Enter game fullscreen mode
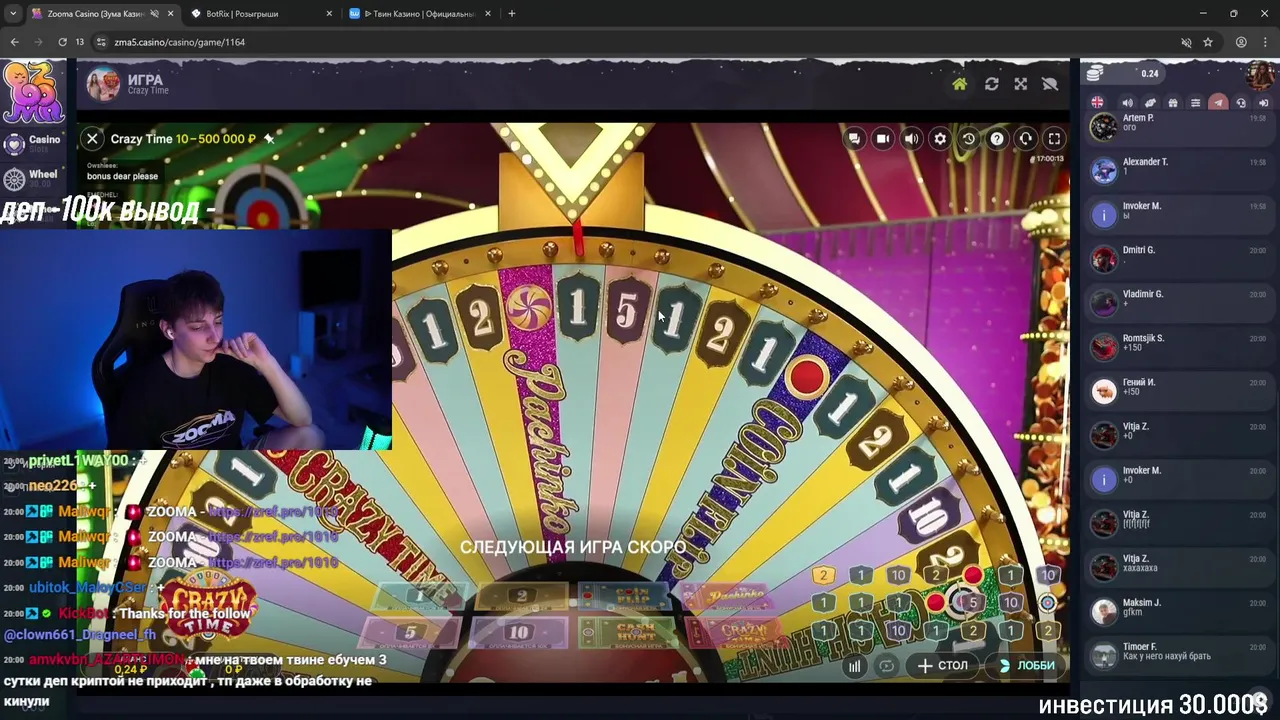Image resolution: width=1280 pixels, height=720 pixels. [x=1054, y=139]
